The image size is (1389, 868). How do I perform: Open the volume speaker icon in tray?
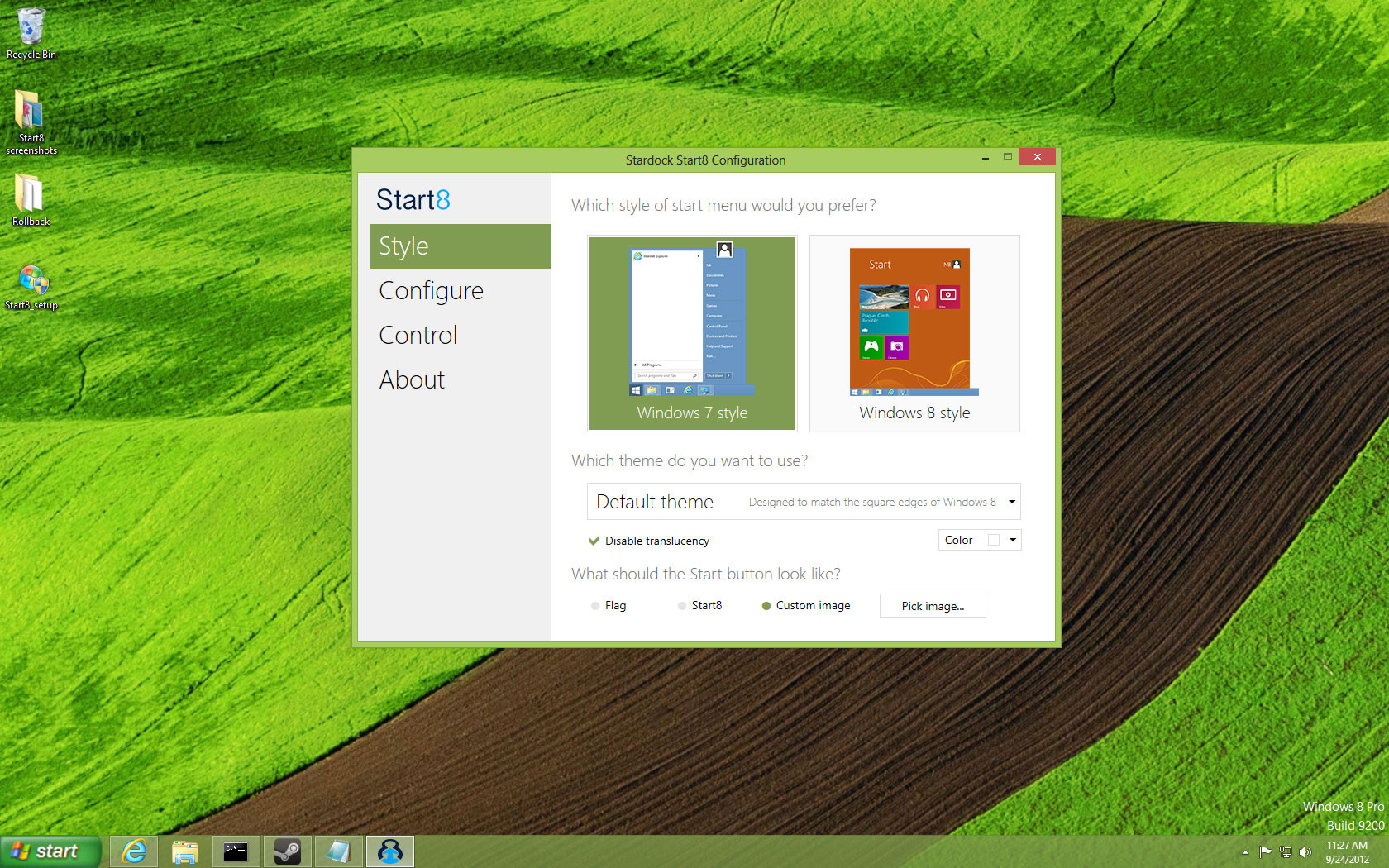click(1305, 851)
